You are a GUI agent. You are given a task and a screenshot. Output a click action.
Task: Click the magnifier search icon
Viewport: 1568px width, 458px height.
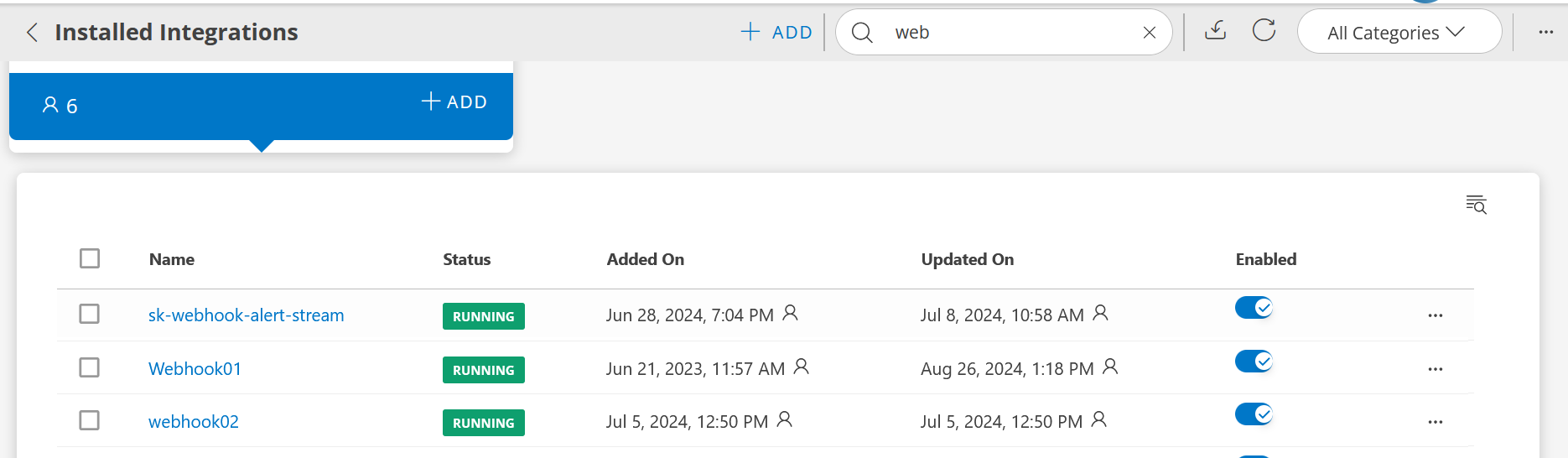click(x=862, y=33)
